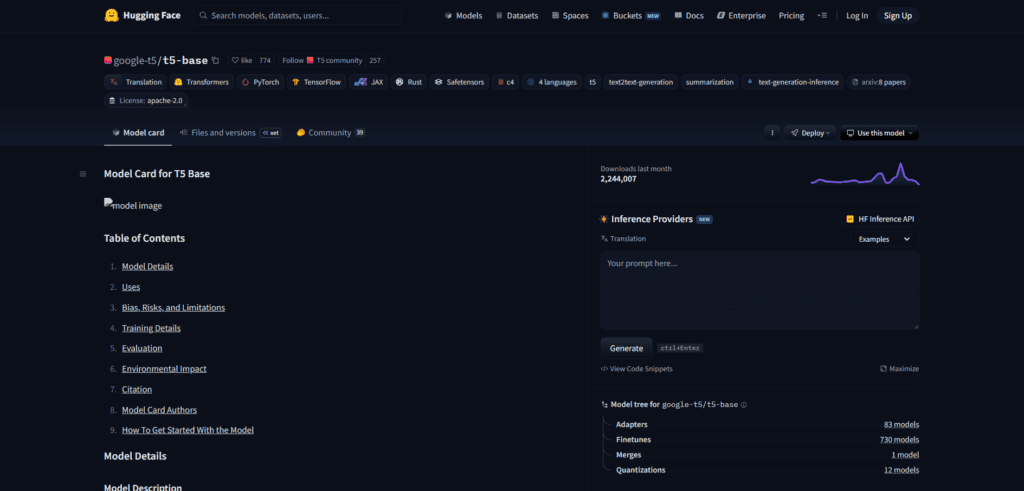This screenshot has height=491, width=1024.
Task: Expand the Deploy dropdown
Action: pyautogui.click(x=810, y=133)
